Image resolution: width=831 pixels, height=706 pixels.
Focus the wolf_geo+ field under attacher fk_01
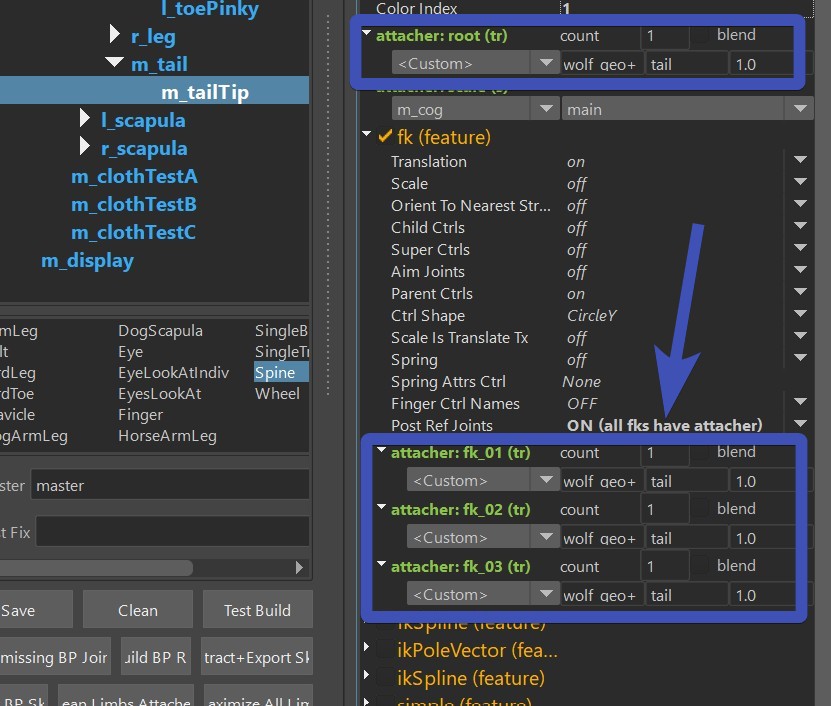[602, 481]
